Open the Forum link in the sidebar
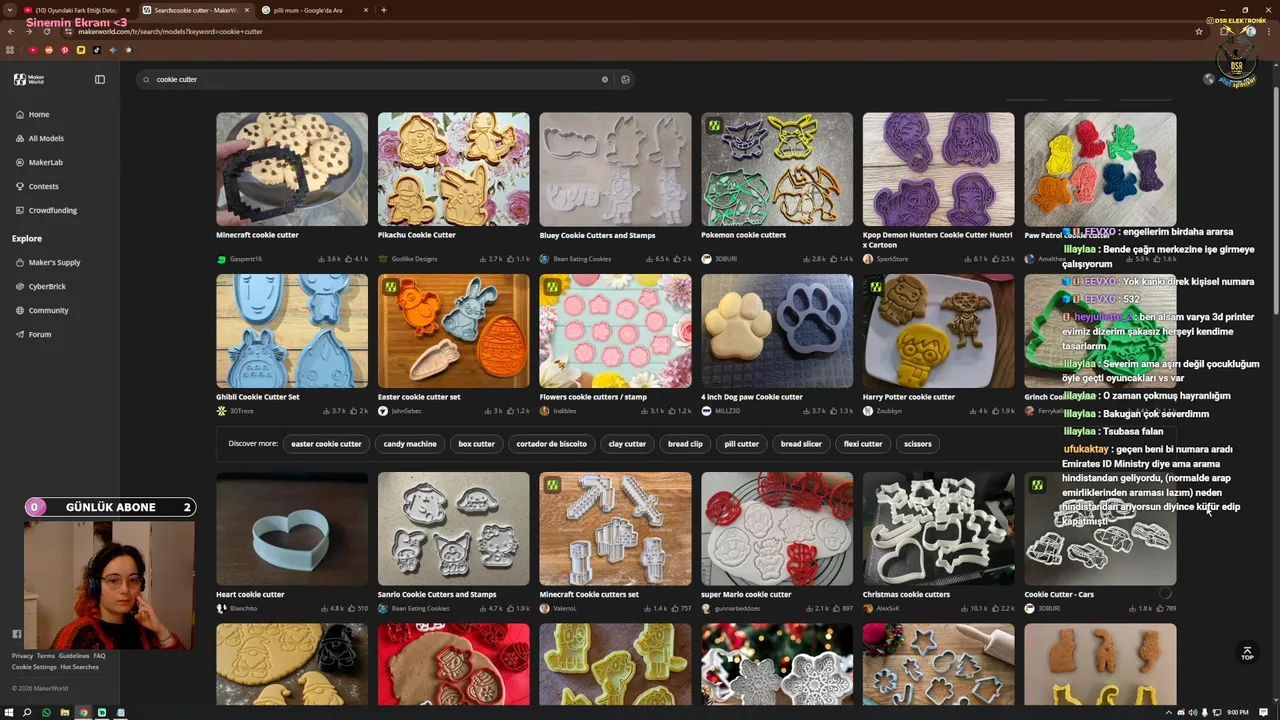 40,334
